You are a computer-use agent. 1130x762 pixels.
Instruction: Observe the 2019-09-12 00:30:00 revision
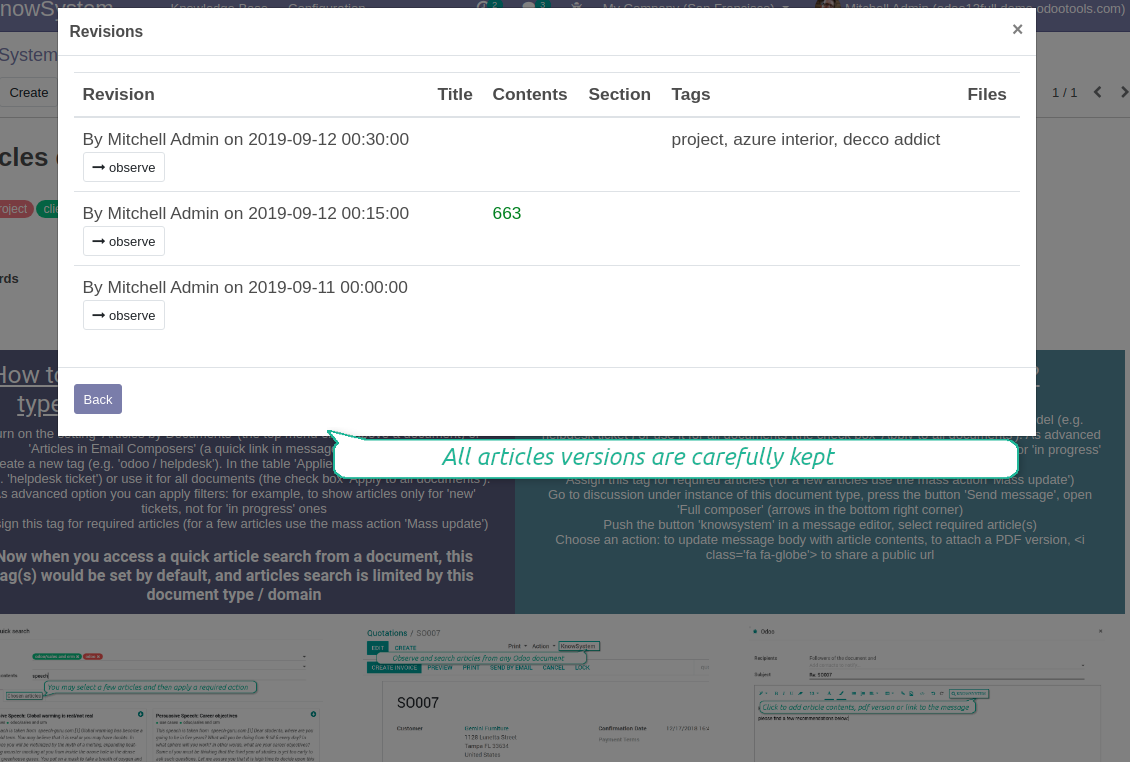(124, 167)
